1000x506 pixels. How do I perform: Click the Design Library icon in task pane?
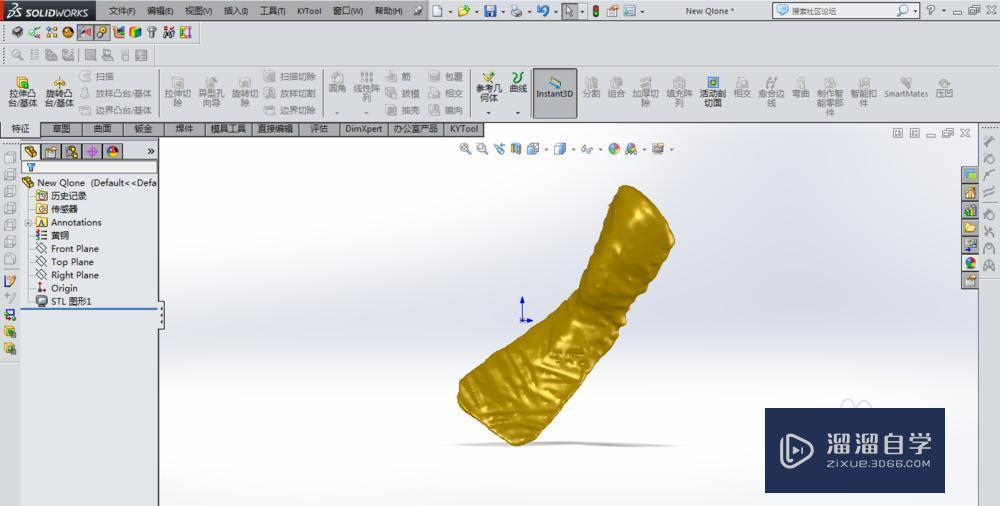(x=970, y=210)
